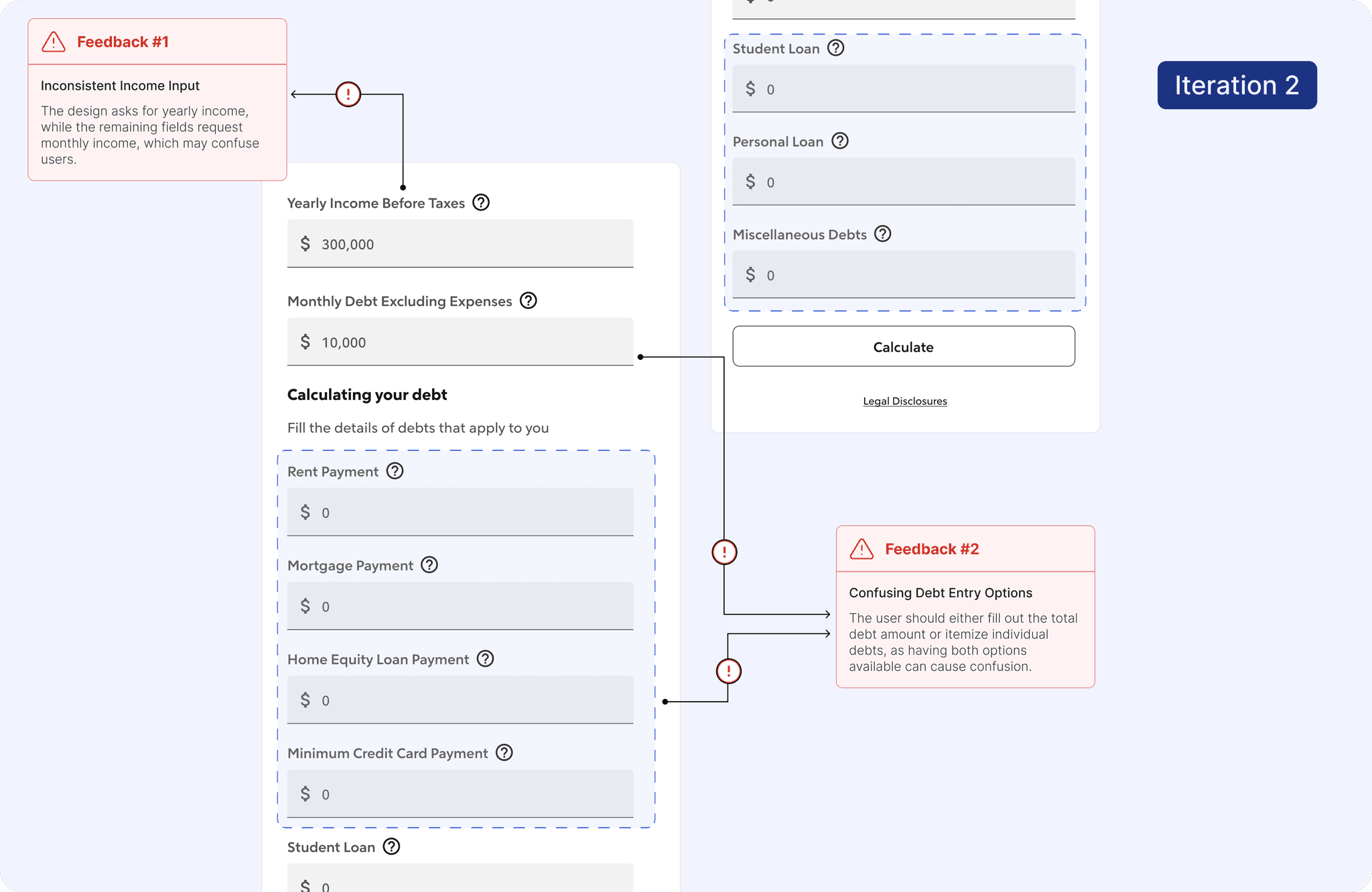This screenshot has height=892, width=1372.
Task: Click the warning triangle in Feedback #2 header
Action: (862, 549)
